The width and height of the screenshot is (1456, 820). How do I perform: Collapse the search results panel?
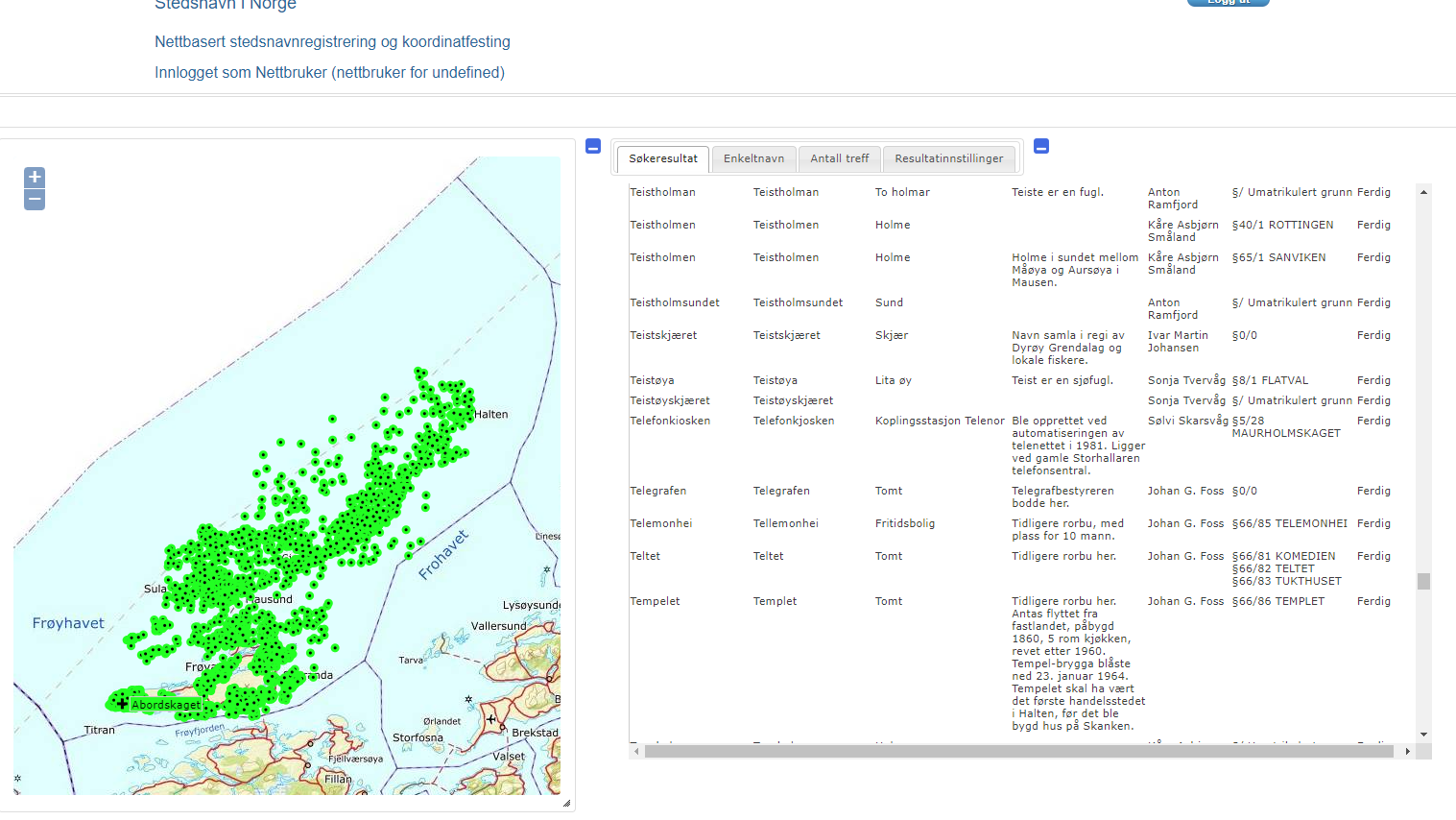[x=1041, y=146]
